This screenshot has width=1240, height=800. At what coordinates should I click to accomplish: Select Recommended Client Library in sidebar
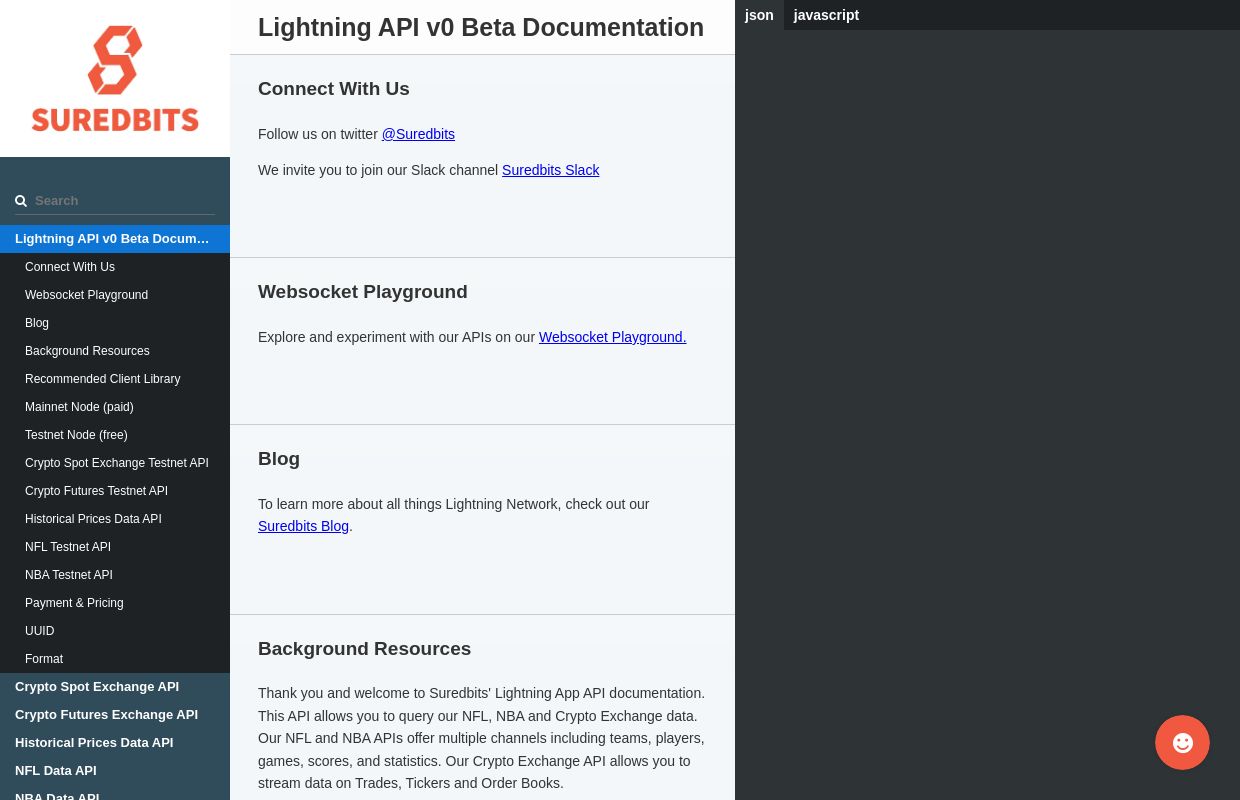115,379
